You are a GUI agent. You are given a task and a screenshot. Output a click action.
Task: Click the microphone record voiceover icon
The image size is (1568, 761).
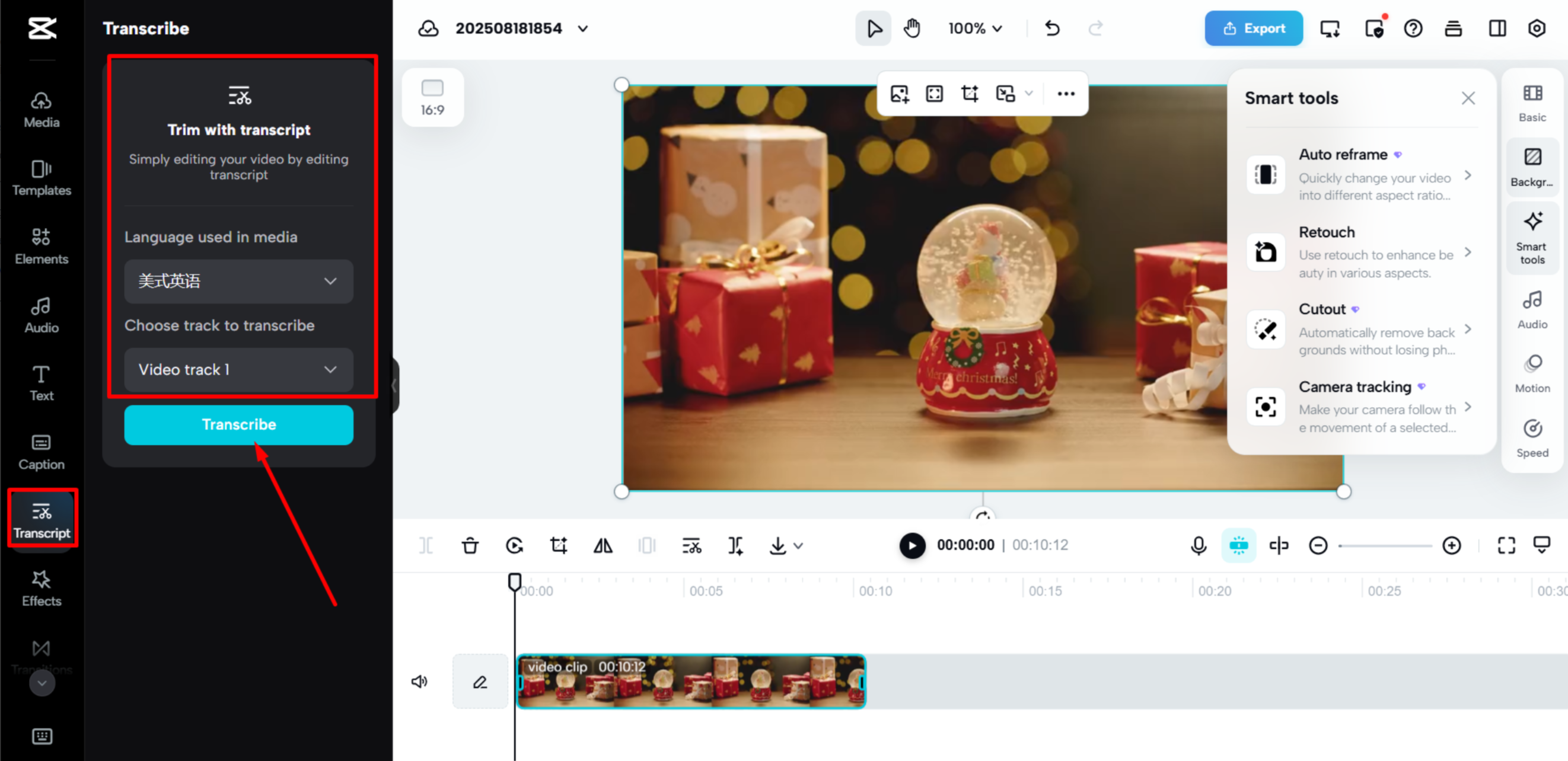pos(1199,545)
